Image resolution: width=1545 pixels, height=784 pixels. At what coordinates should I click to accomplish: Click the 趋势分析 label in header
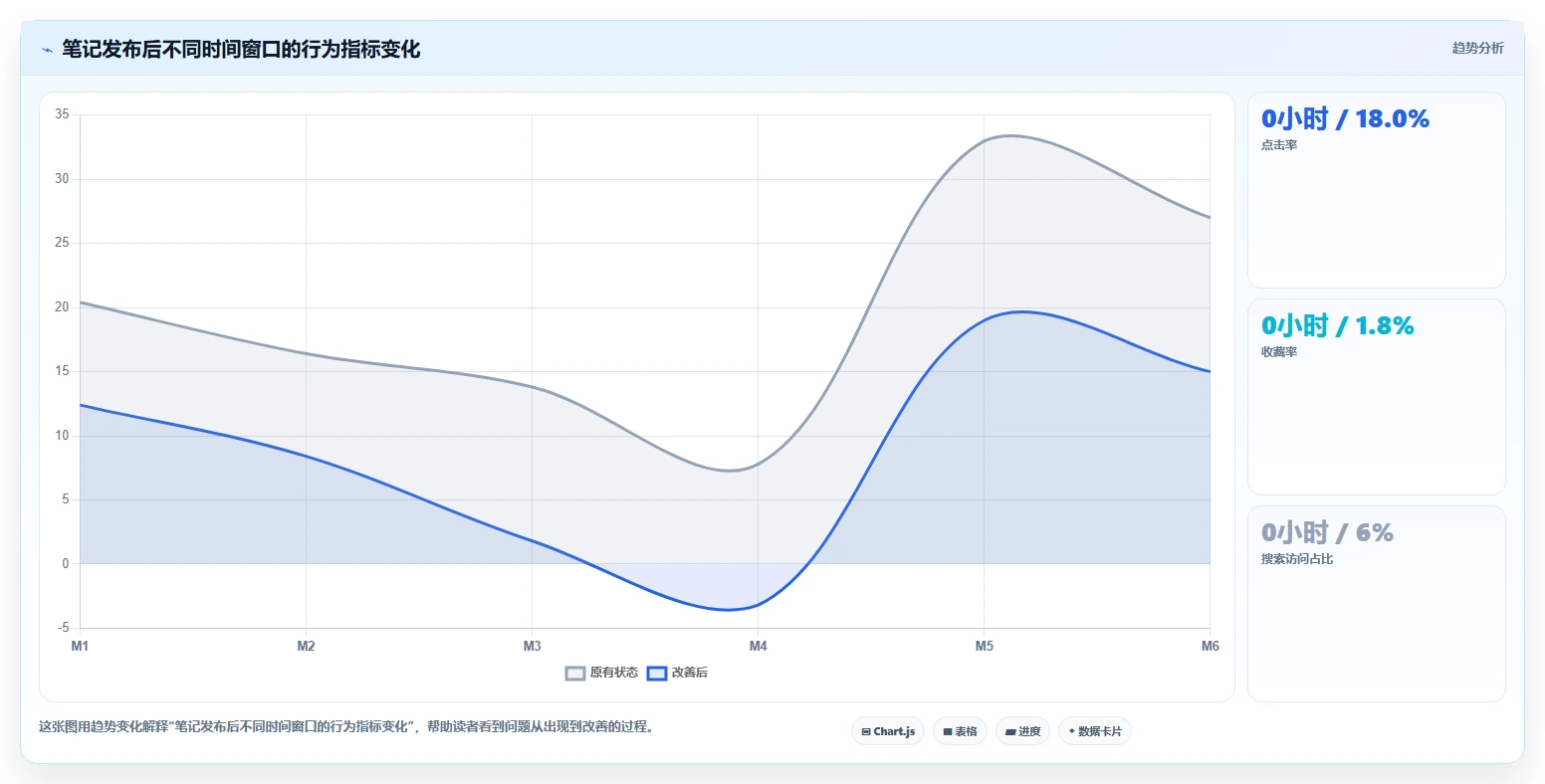[1478, 49]
